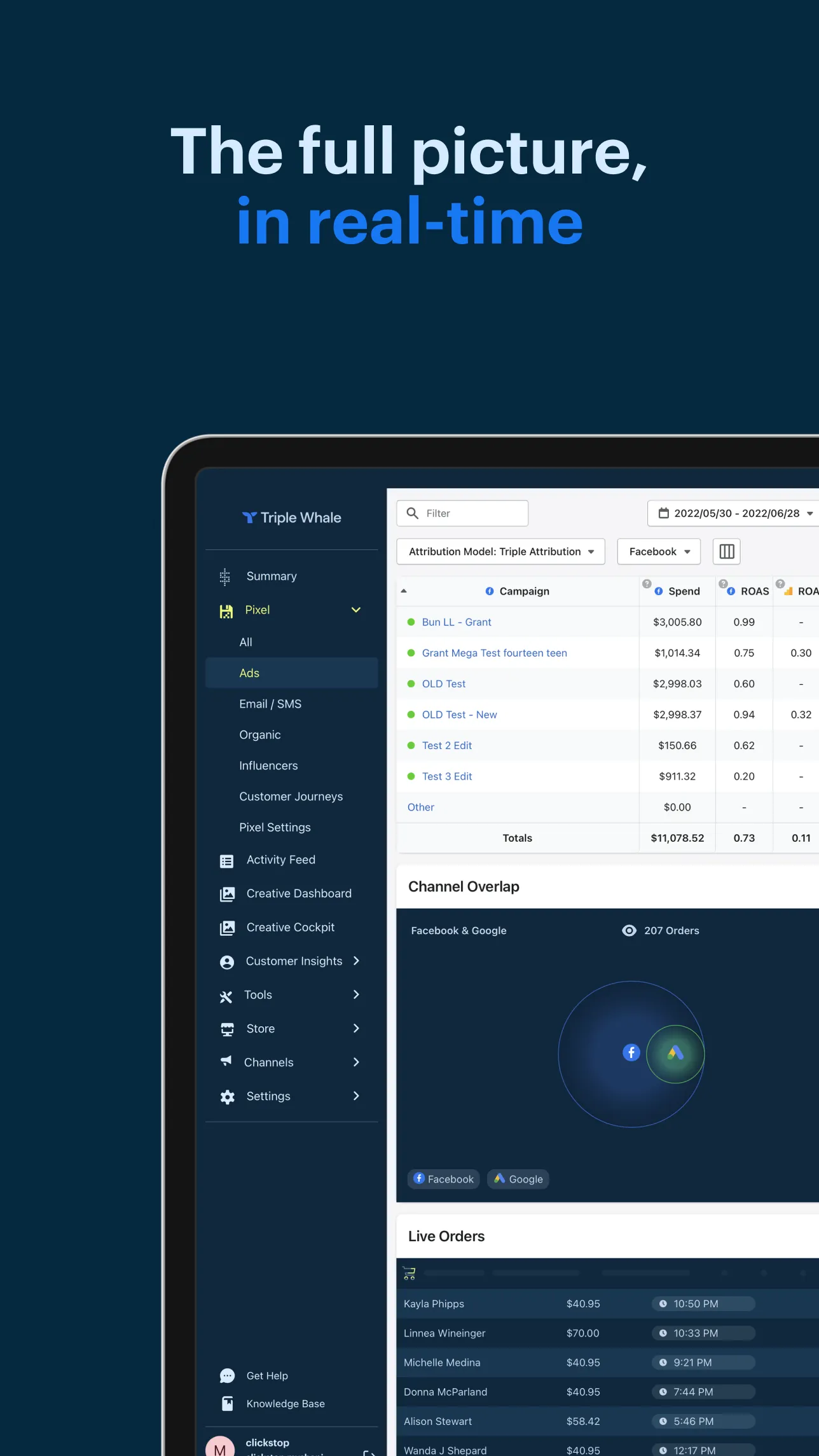Viewport: 819px width, 1456px height.
Task: Click the Summary icon in sidebar
Action: point(225,577)
